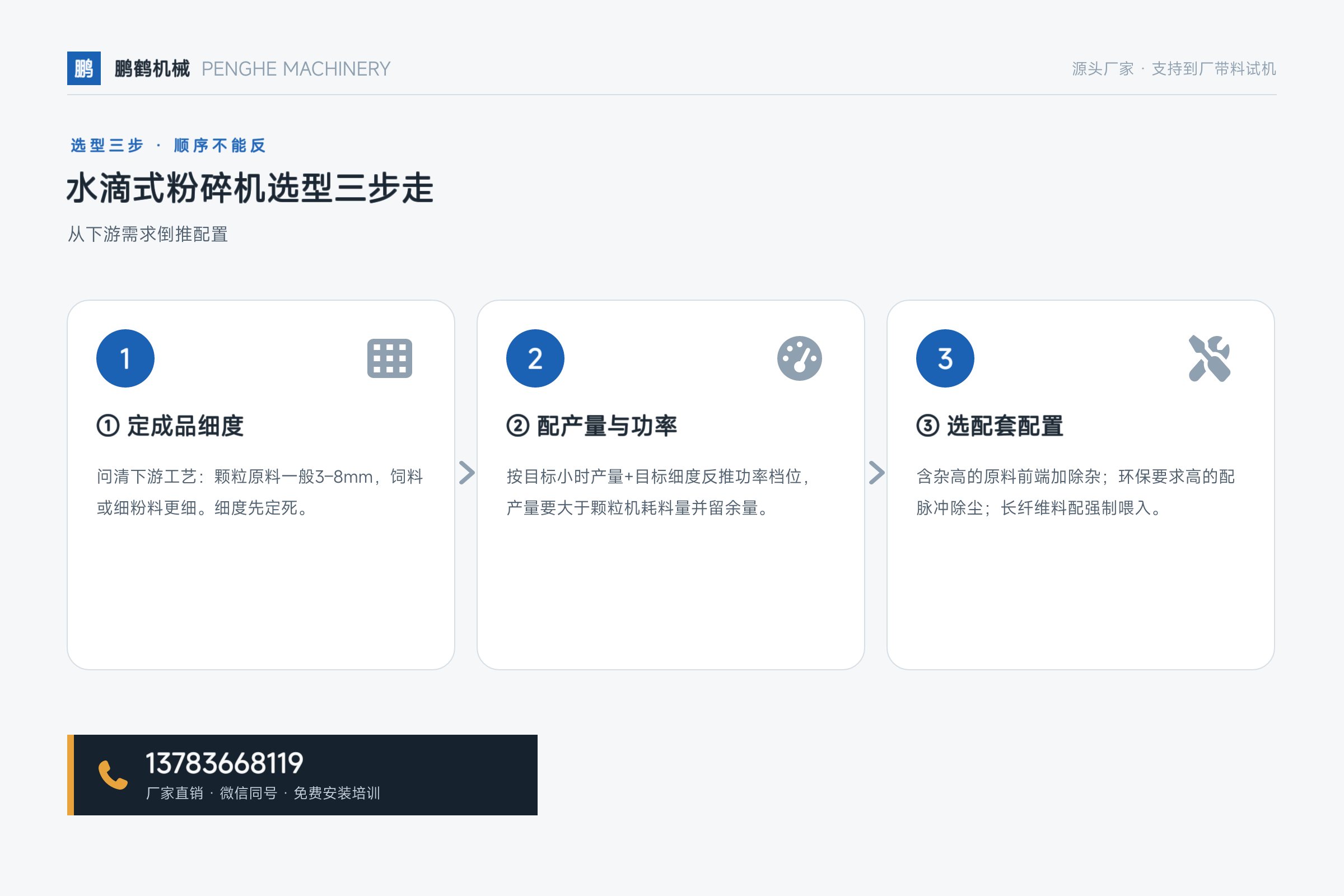Click the 从下游需求倒推配置 subtitle
The width and height of the screenshot is (1344, 896).
[148, 234]
